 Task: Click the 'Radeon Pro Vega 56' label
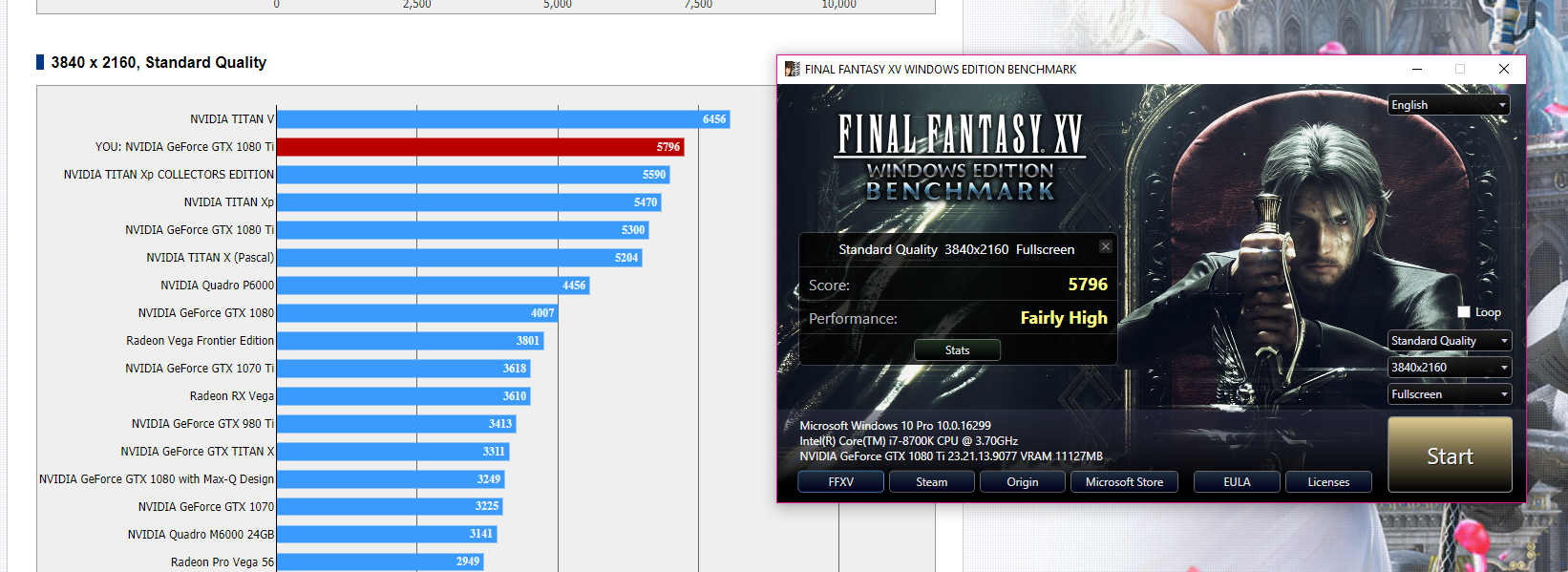[x=222, y=562]
